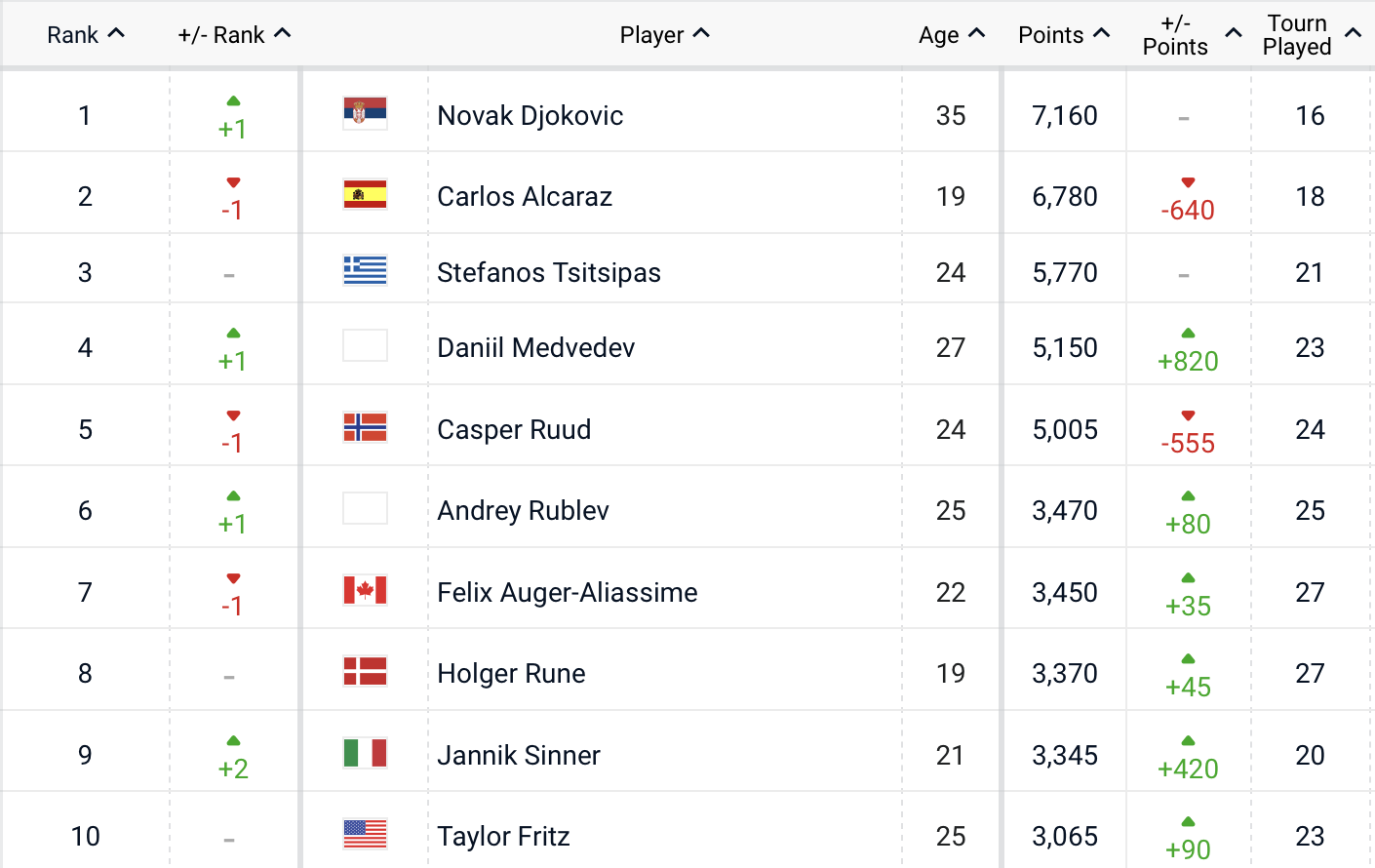Click the Serbian flag beside Novak Djokovic
The width and height of the screenshot is (1375, 868).
tap(365, 114)
